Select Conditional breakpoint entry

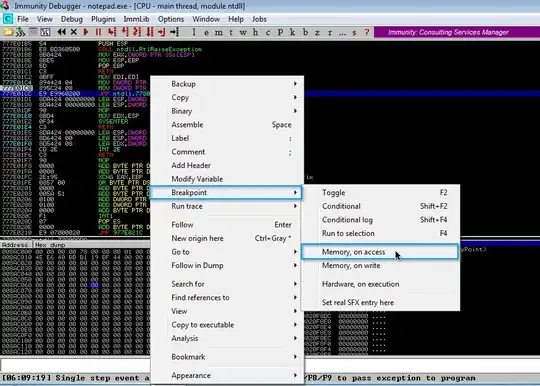point(381,206)
